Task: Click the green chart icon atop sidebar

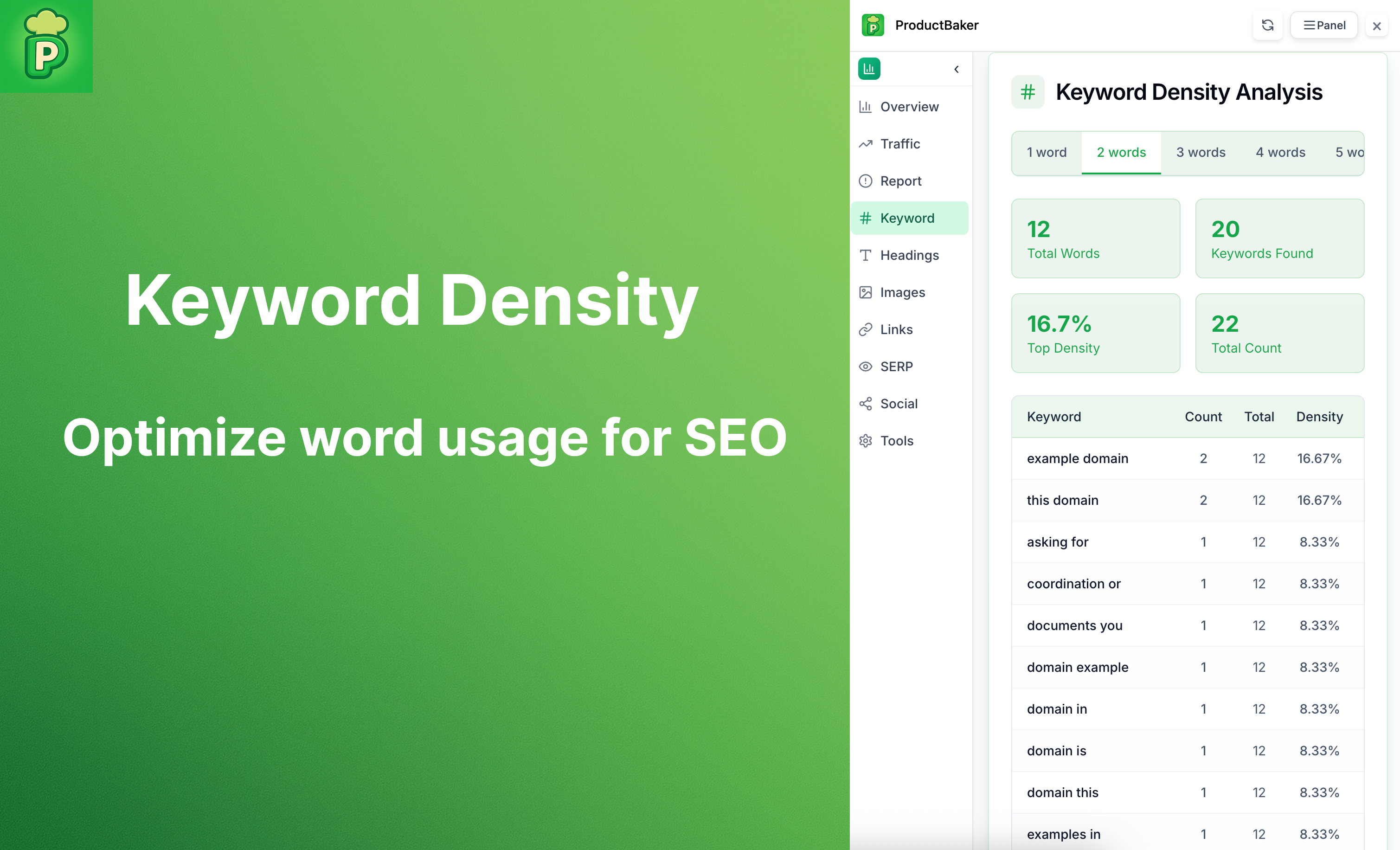Action: (869, 69)
